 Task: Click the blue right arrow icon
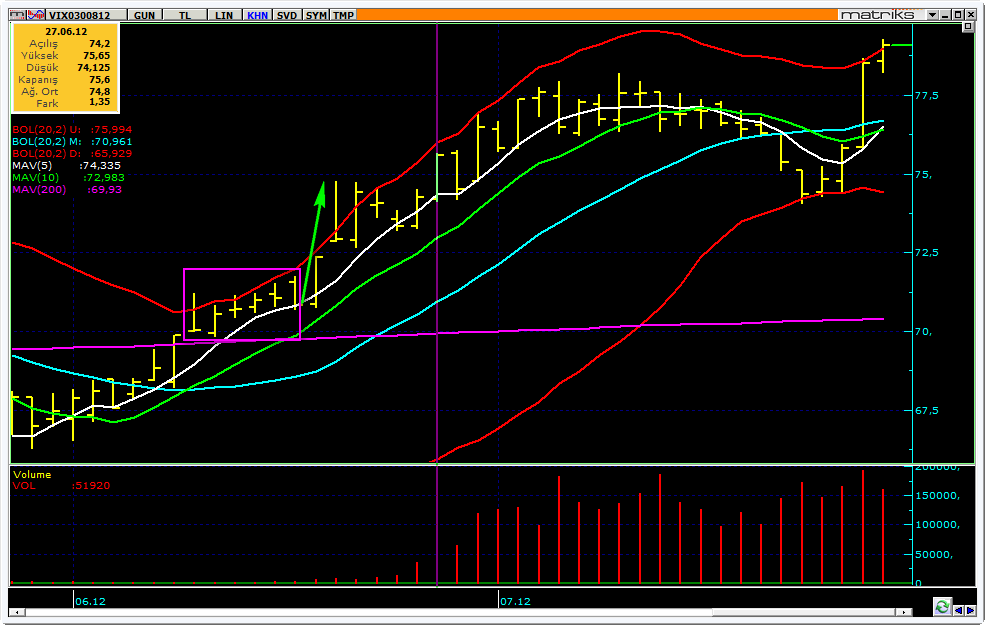coord(971,610)
